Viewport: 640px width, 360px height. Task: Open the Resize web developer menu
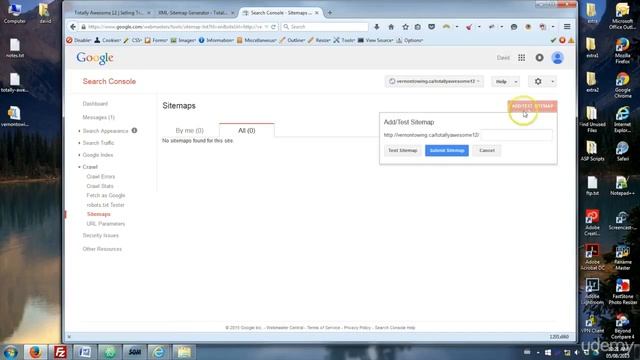319,40
